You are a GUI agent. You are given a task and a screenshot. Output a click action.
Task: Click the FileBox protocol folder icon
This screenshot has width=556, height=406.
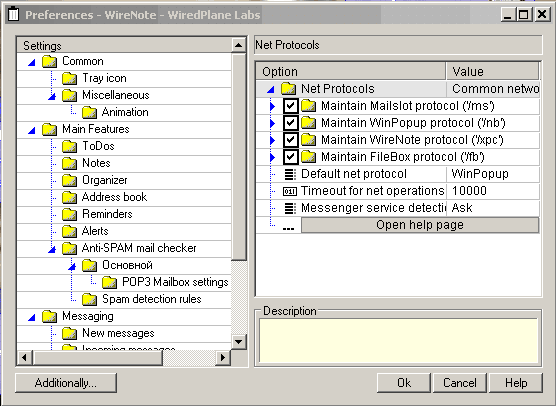308,157
